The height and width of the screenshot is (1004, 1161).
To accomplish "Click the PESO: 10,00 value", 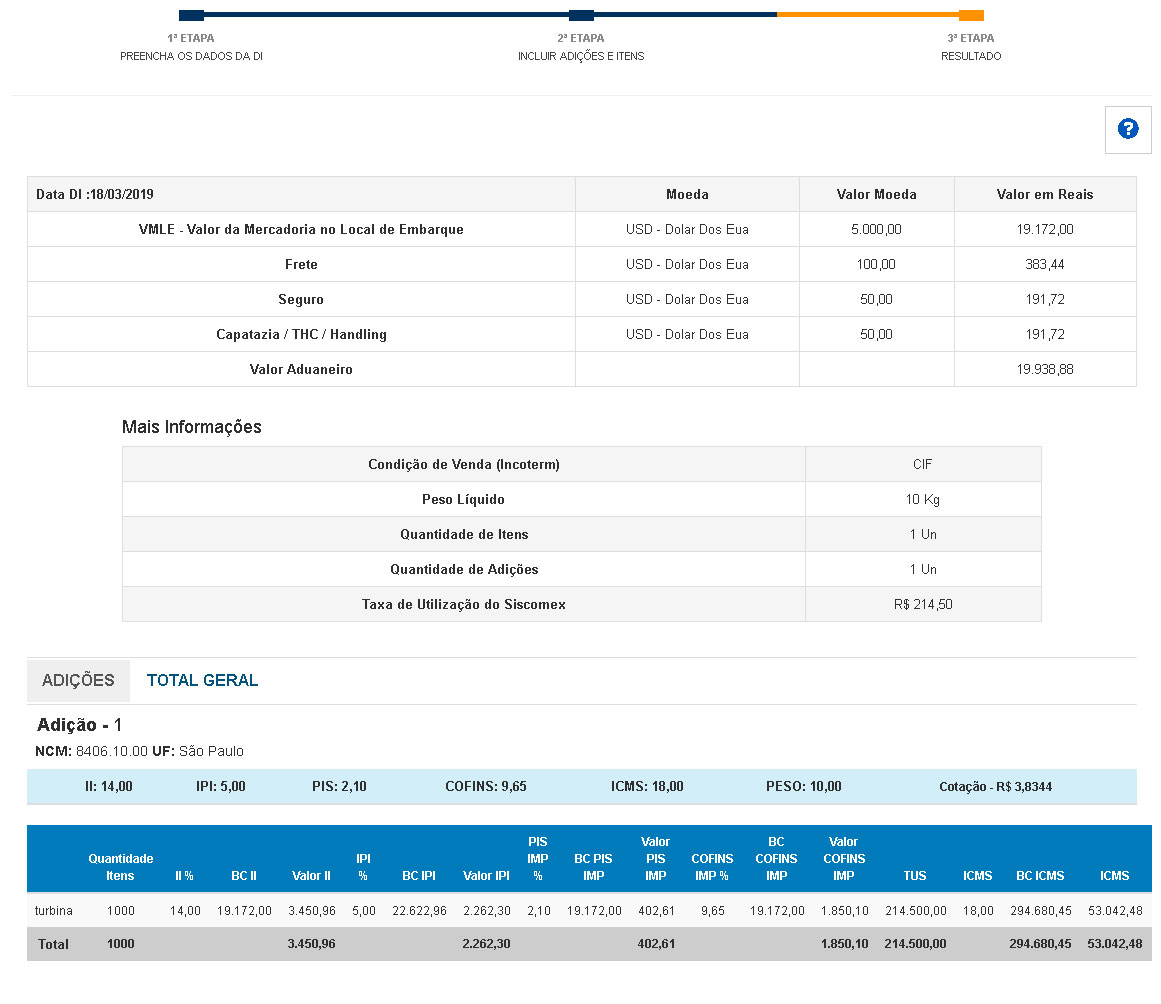I will click(x=803, y=786).
